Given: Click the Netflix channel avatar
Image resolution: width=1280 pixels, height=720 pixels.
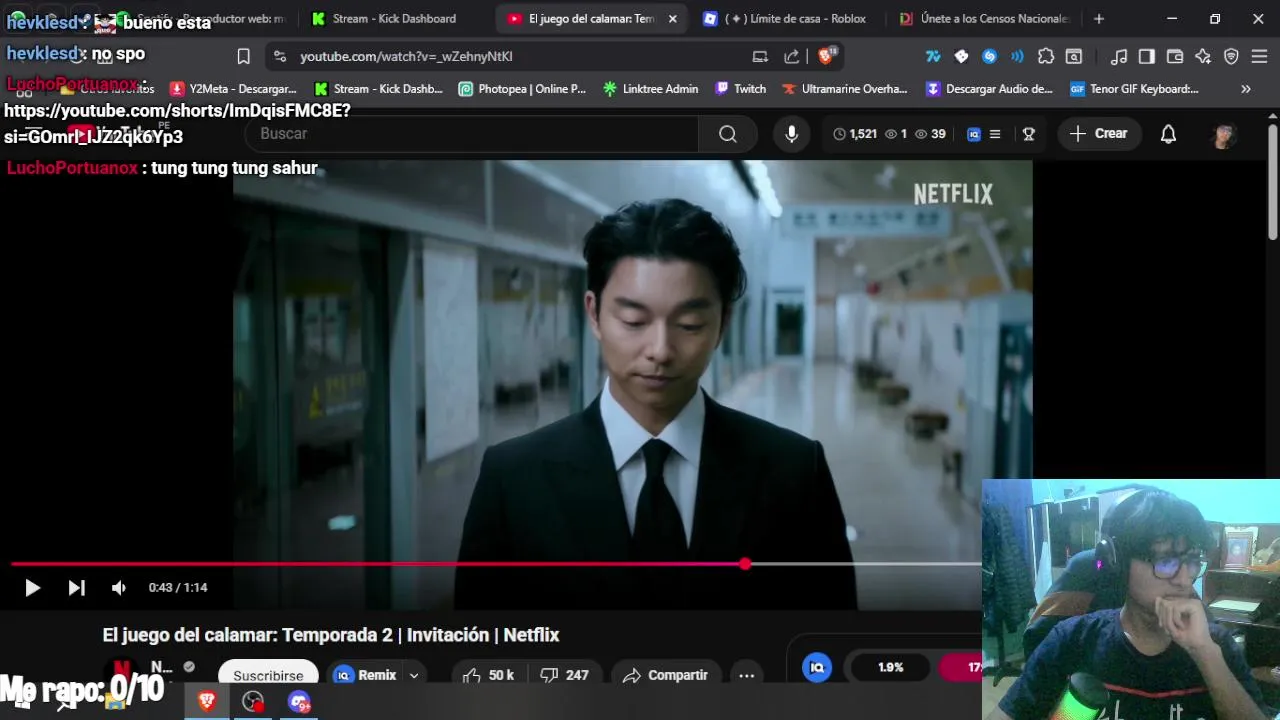Looking at the screenshot, I should tap(121, 668).
